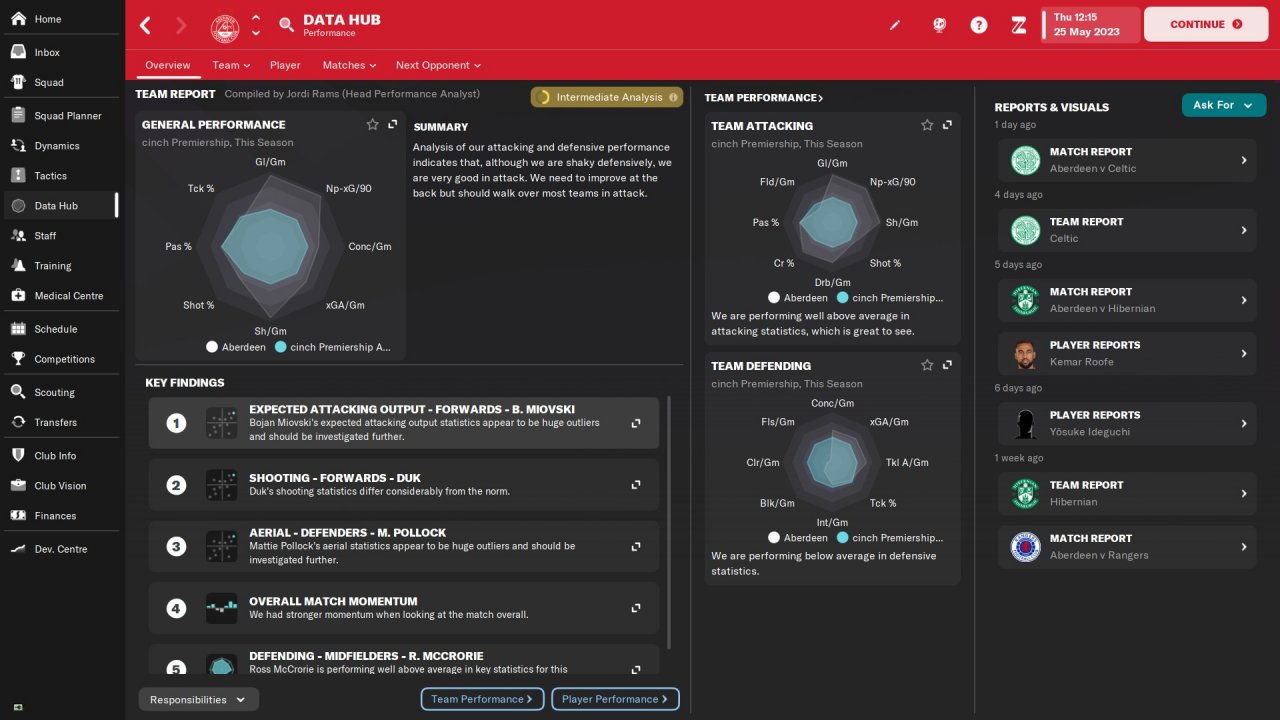
Task: Toggle the Aberdeen legend in Team Attacking
Action: [x=799, y=298]
